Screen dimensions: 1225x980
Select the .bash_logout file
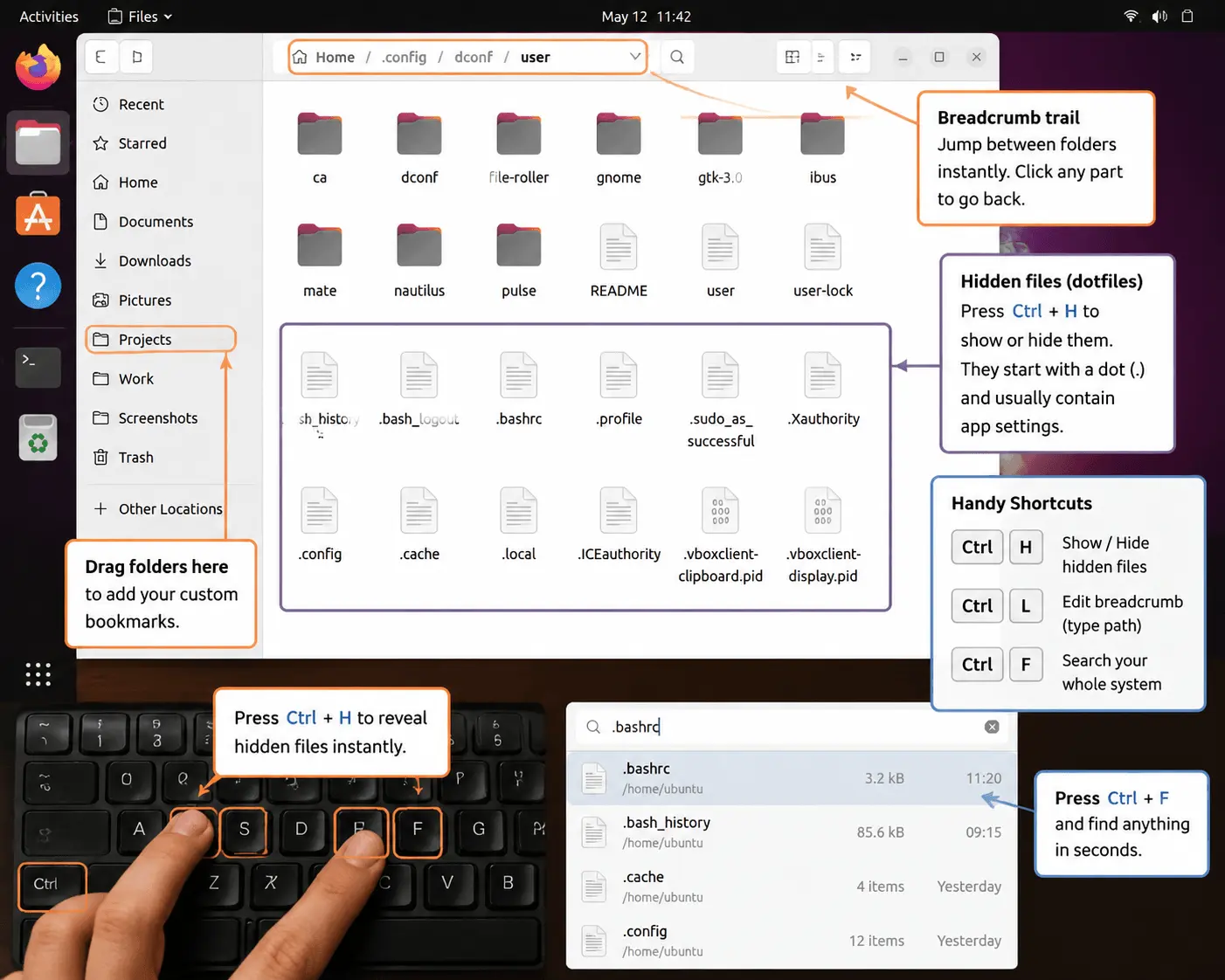point(419,389)
